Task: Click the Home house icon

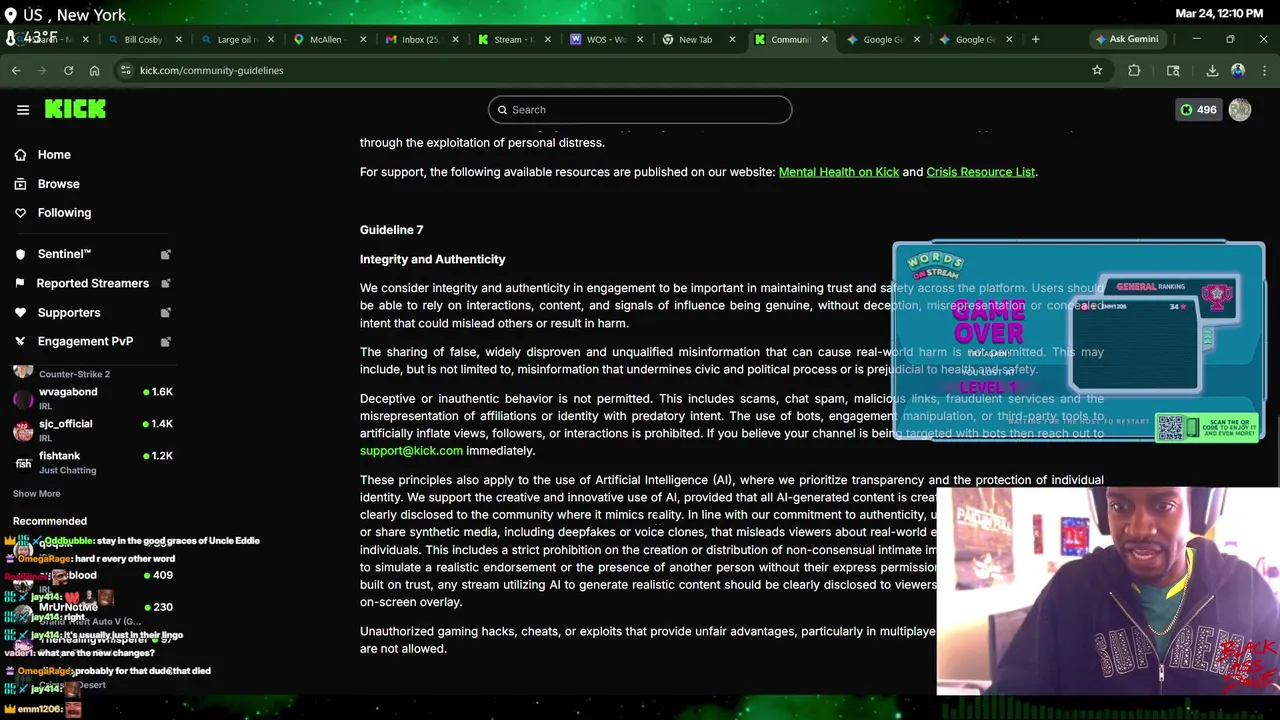Action: click(x=20, y=155)
